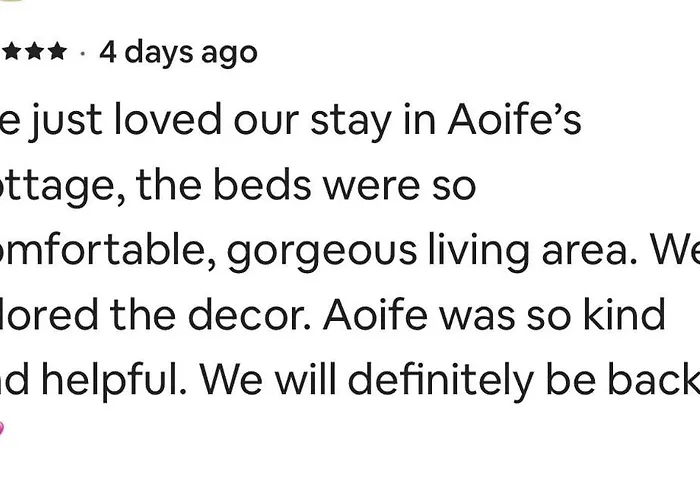Click the "4 days ago" review timestamp
This screenshot has height=500, width=700.
coord(178,51)
